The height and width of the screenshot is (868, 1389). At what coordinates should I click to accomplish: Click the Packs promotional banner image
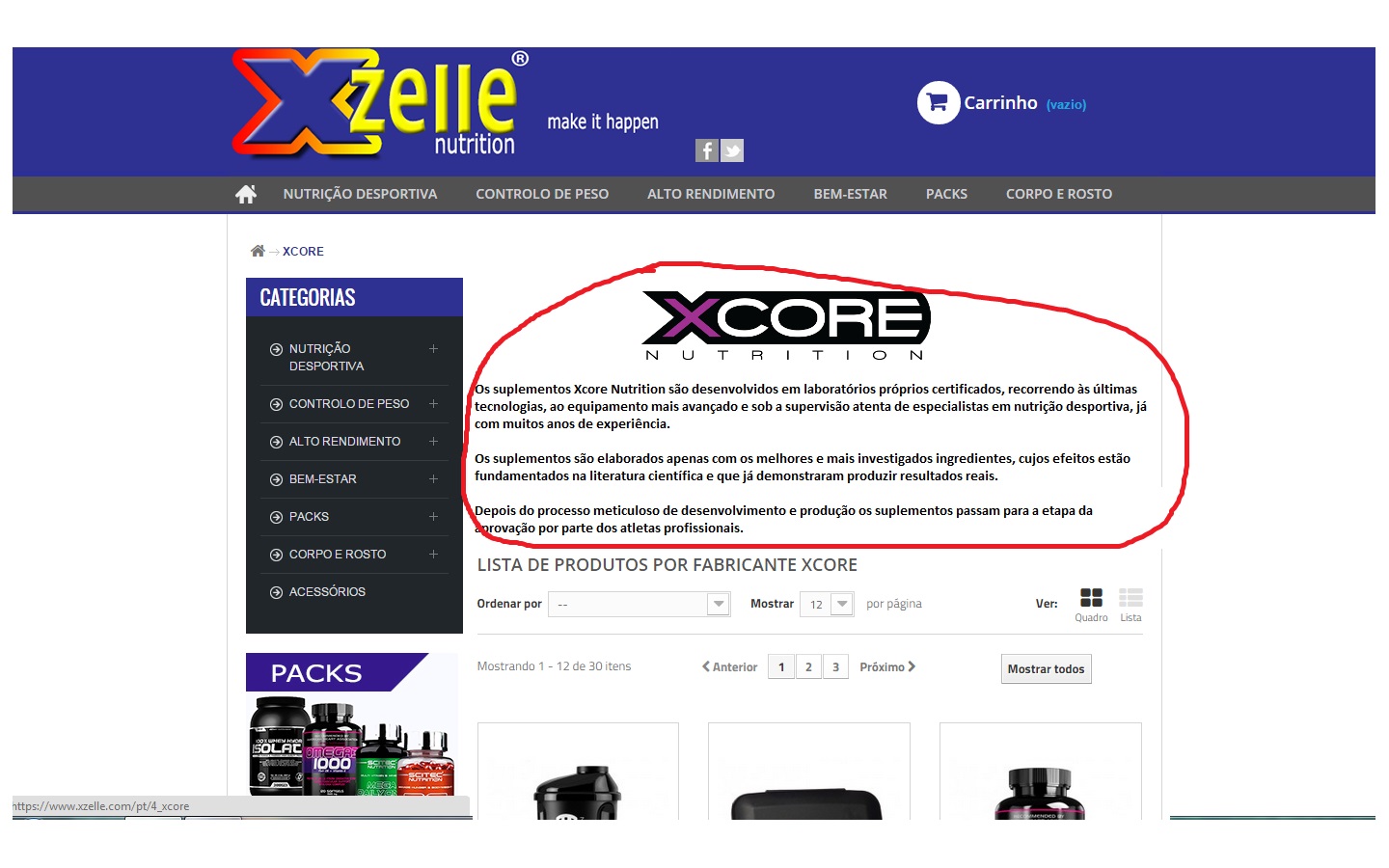pos(352,724)
